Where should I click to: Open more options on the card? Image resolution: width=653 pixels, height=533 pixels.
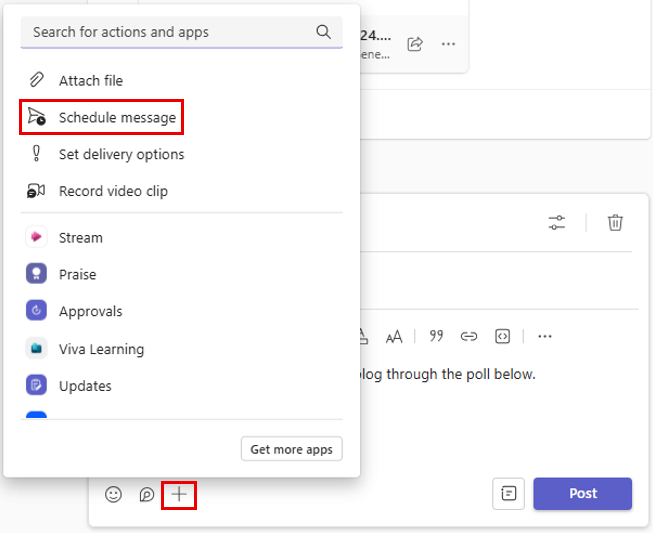point(448,44)
